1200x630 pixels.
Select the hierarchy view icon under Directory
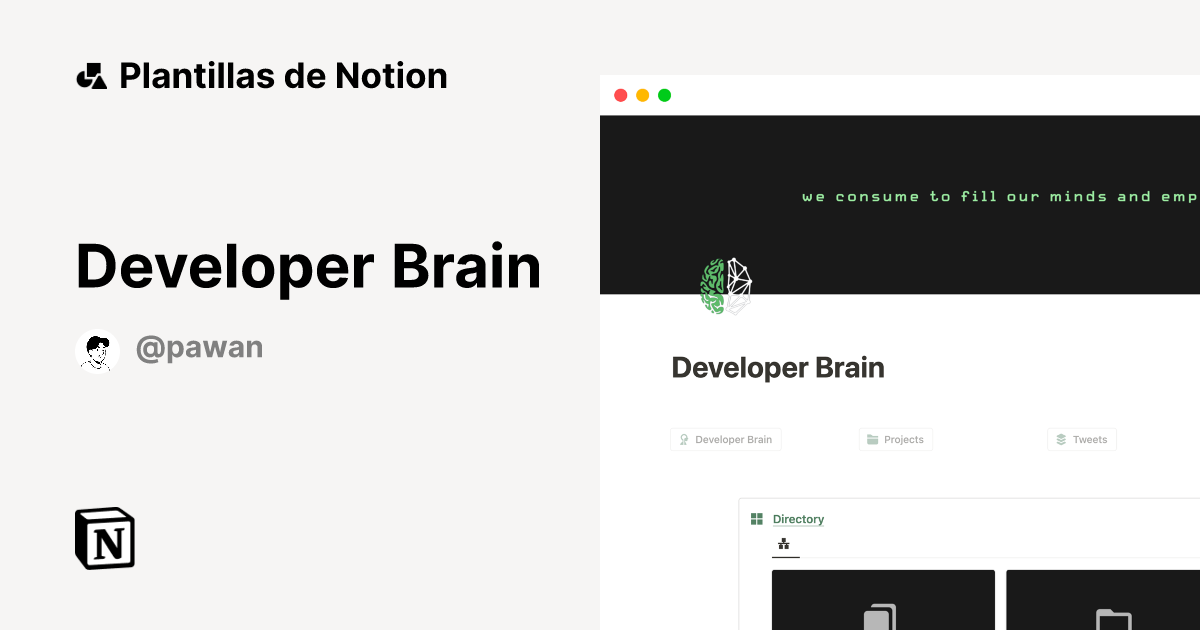coord(783,544)
